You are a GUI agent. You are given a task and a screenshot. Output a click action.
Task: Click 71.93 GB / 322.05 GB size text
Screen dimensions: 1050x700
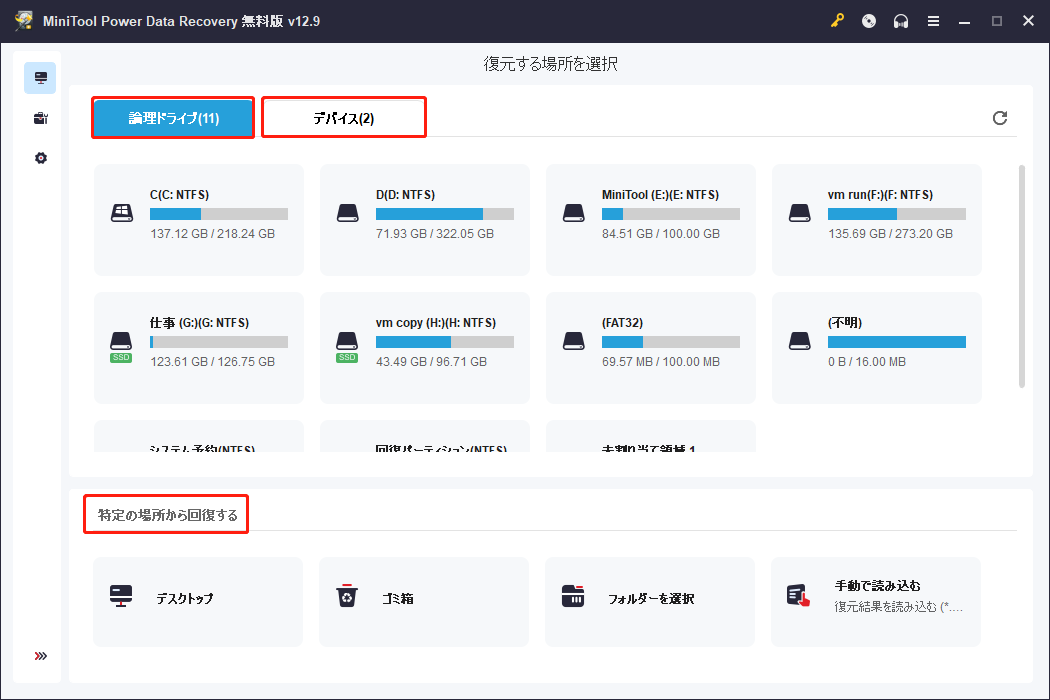click(x=435, y=234)
